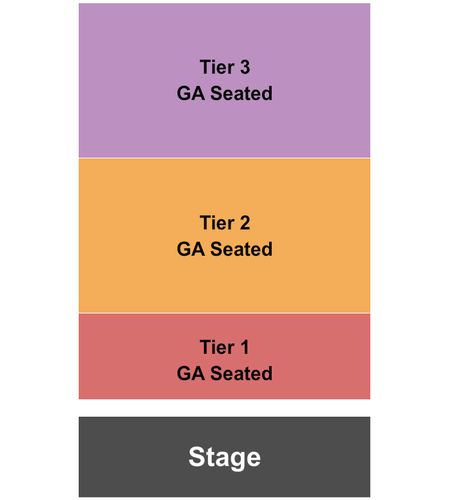The width and height of the screenshot is (450, 500).
Task: Click the 'Tier 3' text label
Action: 225,67
